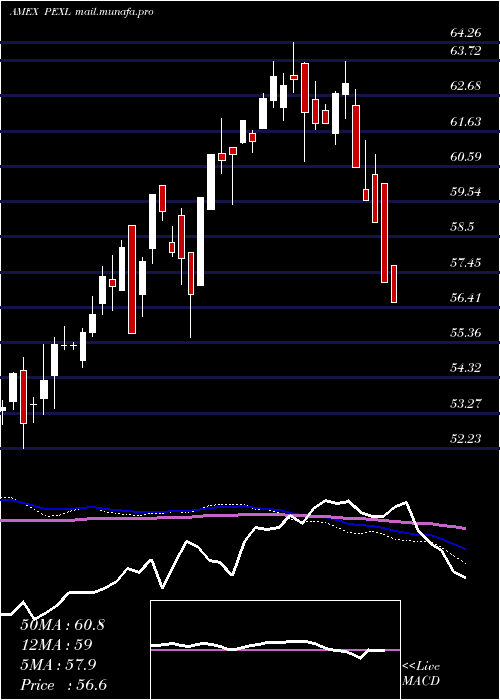Select the 62.68 price level label

466,86
